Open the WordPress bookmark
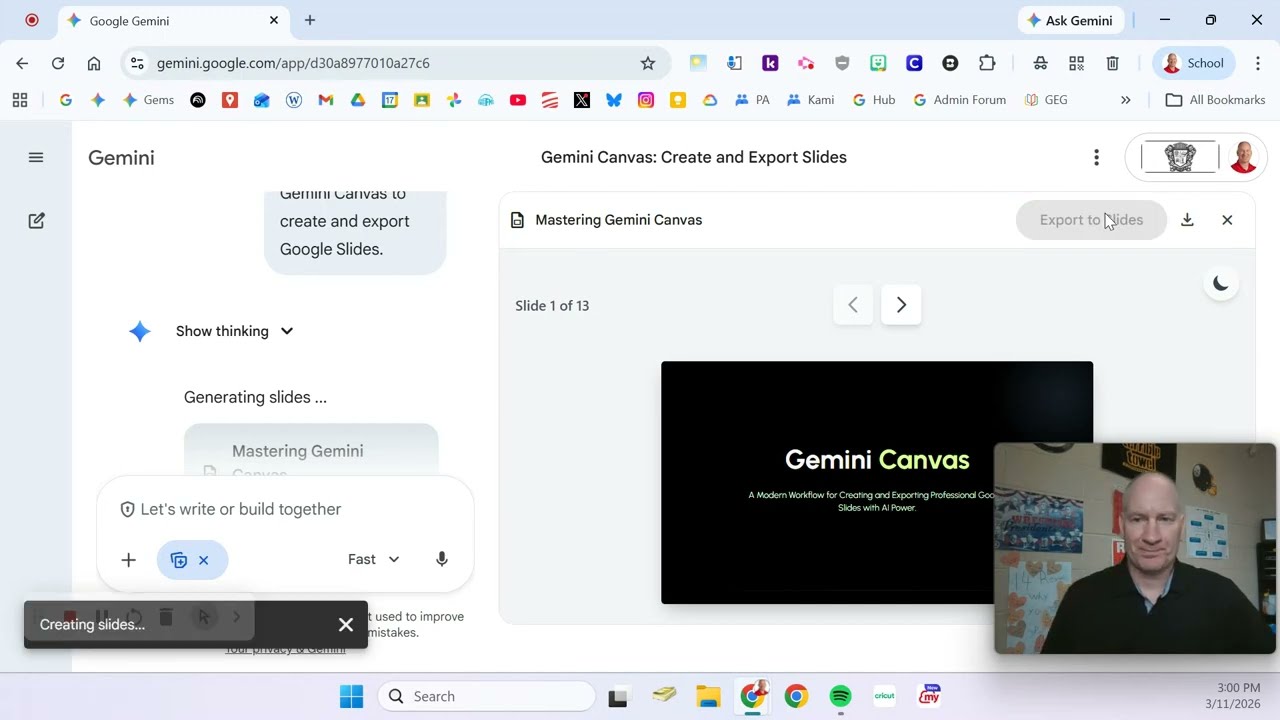 [x=294, y=100]
